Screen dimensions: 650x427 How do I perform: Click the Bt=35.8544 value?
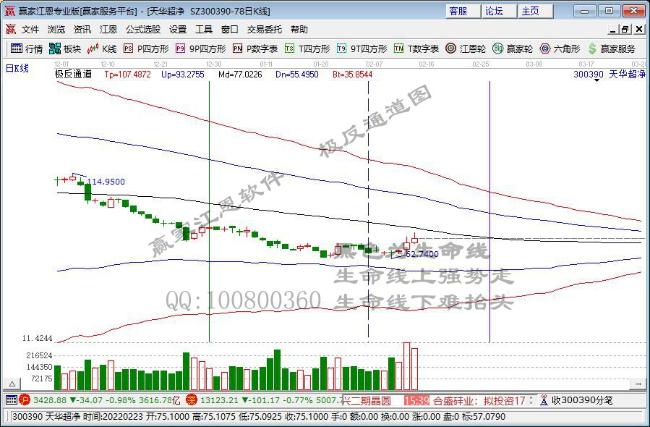click(x=352, y=75)
